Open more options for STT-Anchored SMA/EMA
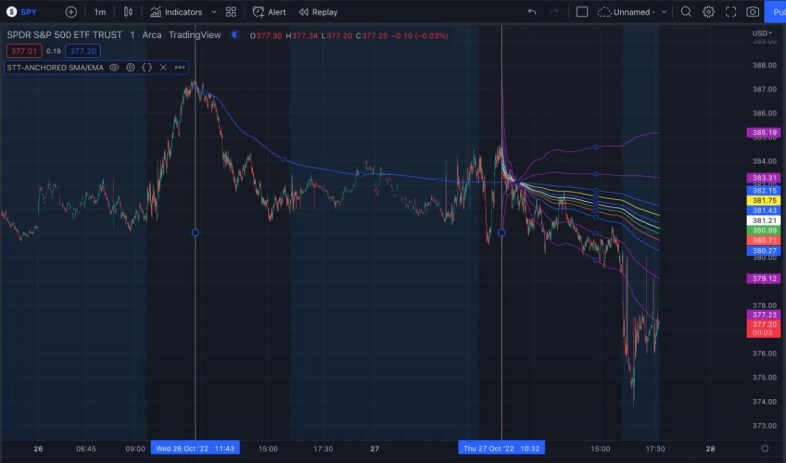 (179, 67)
